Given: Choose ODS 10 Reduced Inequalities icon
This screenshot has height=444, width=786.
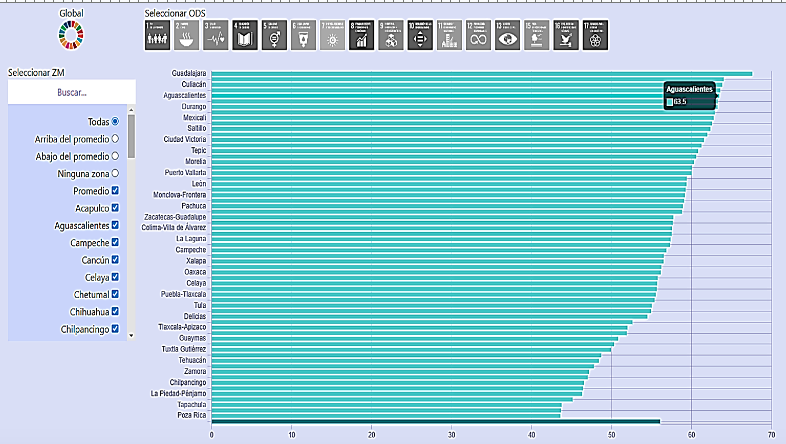Looking at the screenshot, I should (420, 35).
